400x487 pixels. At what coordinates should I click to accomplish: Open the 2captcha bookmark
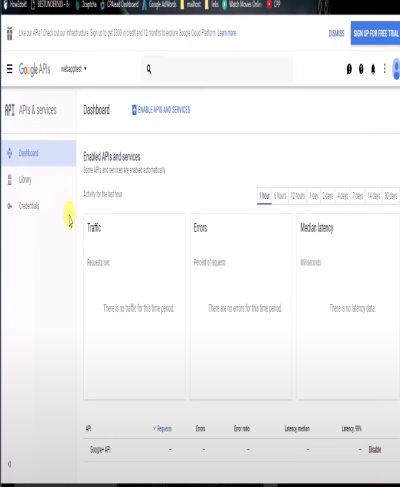pos(86,4)
